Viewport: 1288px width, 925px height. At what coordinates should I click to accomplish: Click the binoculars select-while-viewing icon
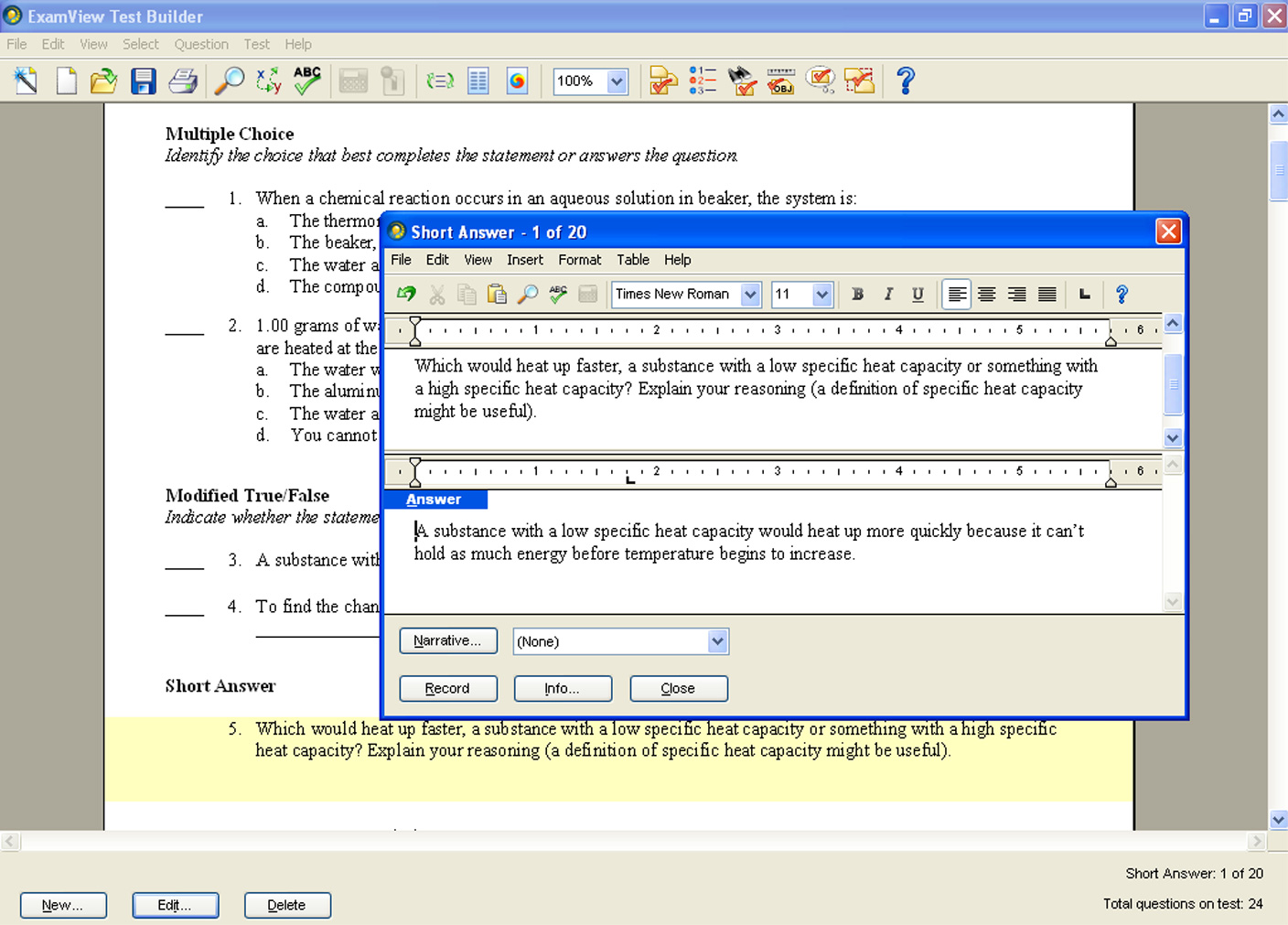742,81
